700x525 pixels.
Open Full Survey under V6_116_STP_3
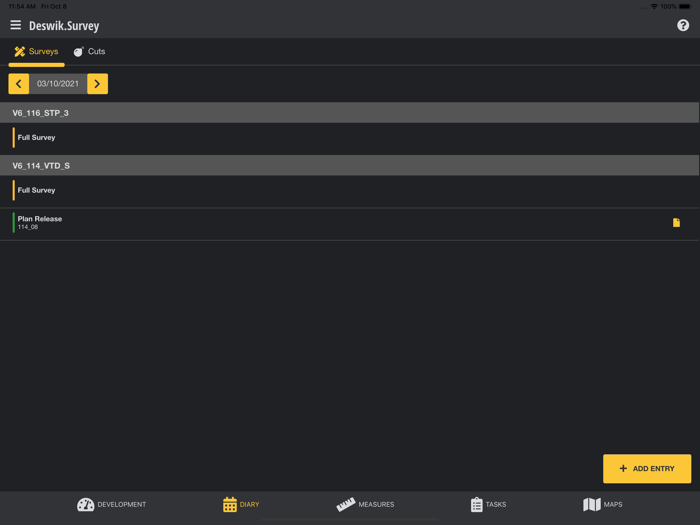pyautogui.click(x=350, y=138)
